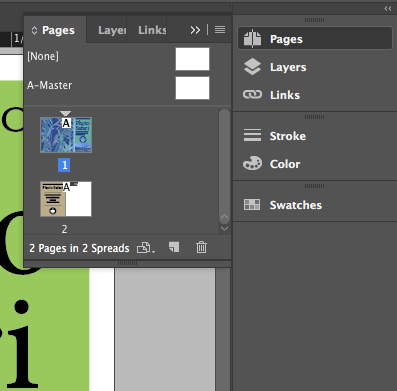Click the [None] master thumbnail

[192, 59]
